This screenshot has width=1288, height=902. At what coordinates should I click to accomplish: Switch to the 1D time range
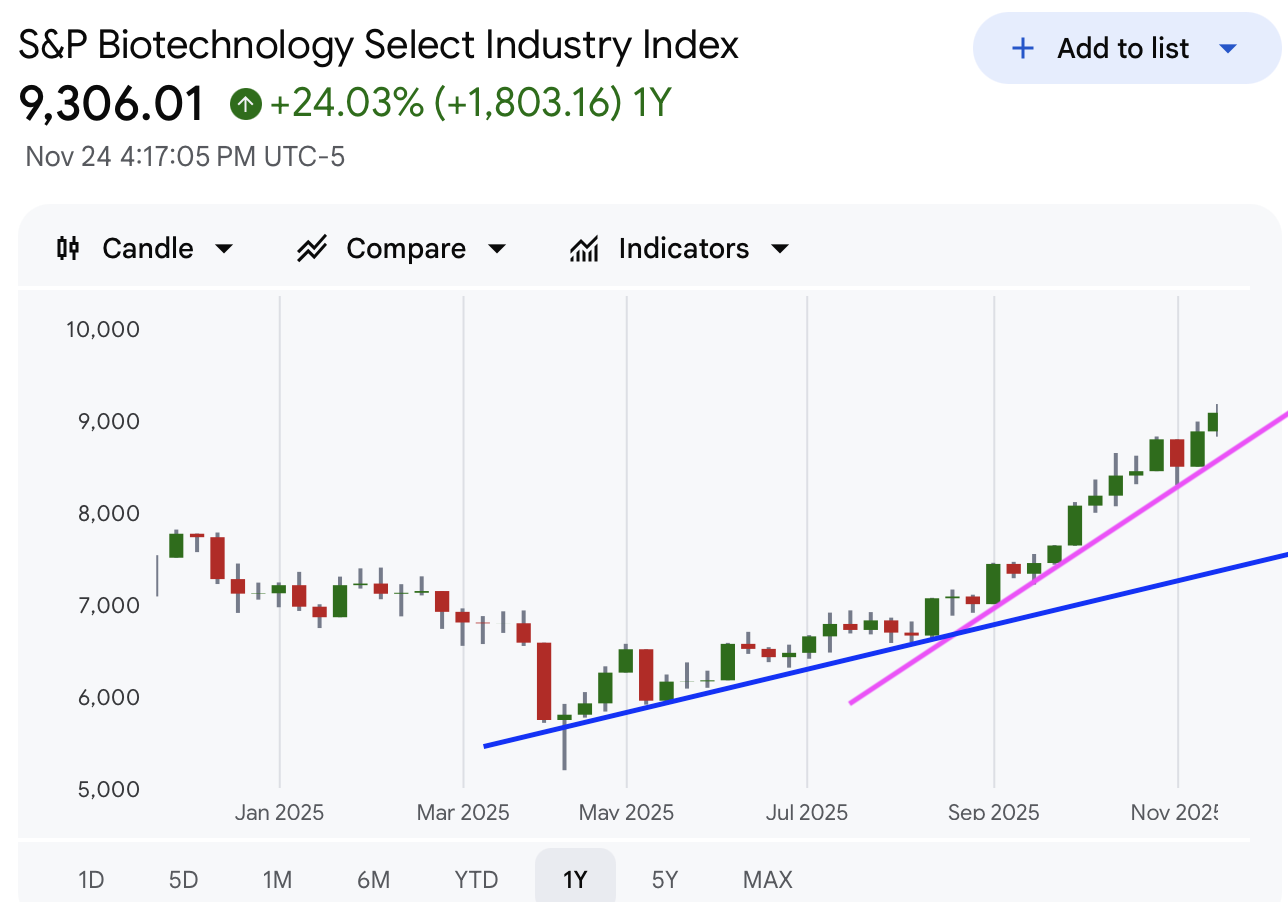pos(91,880)
